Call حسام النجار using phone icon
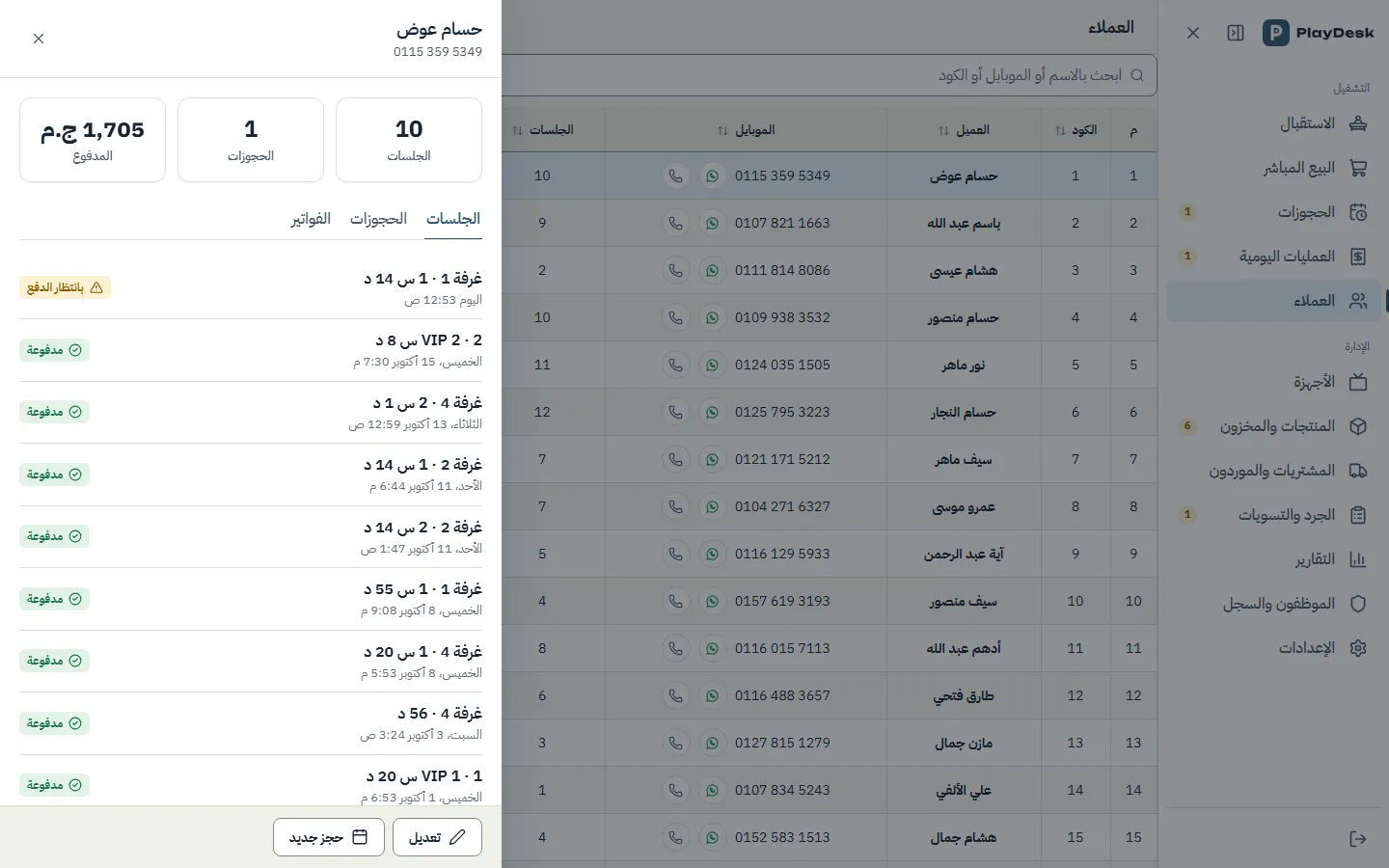The height and width of the screenshot is (868, 1389). (x=675, y=412)
